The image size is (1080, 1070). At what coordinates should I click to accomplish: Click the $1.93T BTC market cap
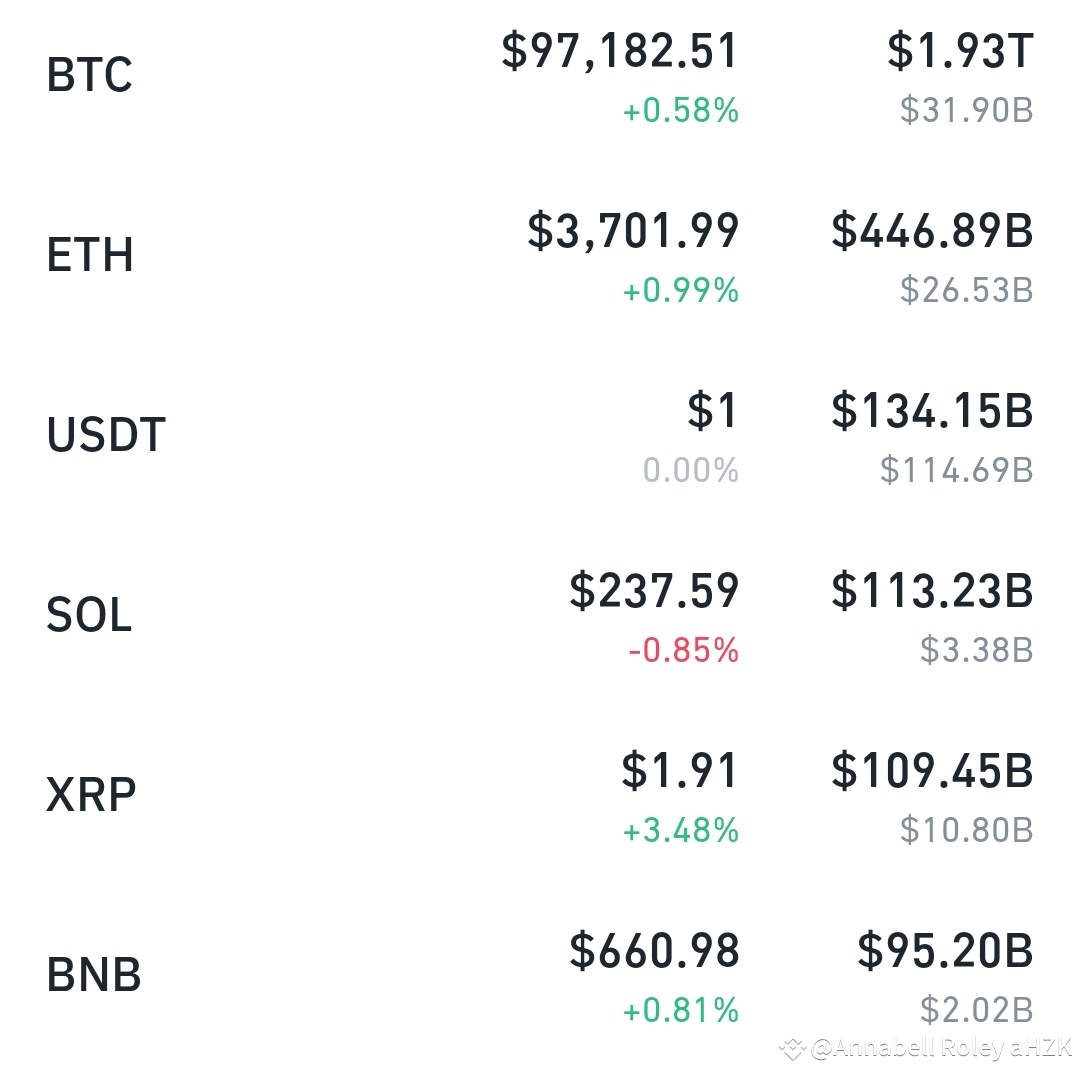[x=959, y=53]
